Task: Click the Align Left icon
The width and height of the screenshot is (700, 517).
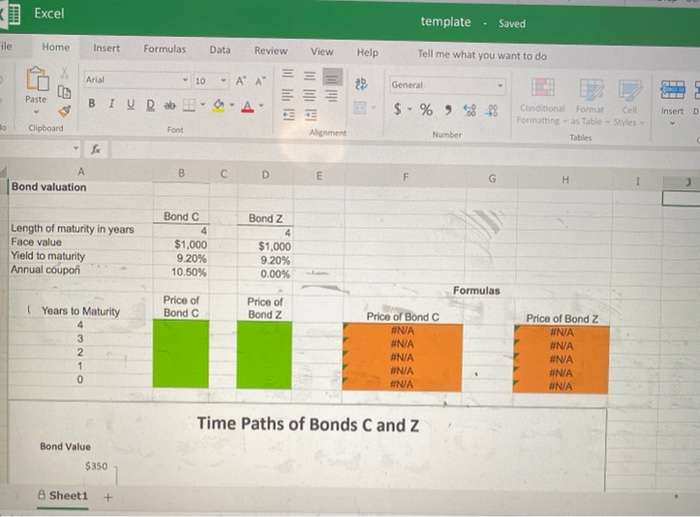Action: click(x=288, y=95)
